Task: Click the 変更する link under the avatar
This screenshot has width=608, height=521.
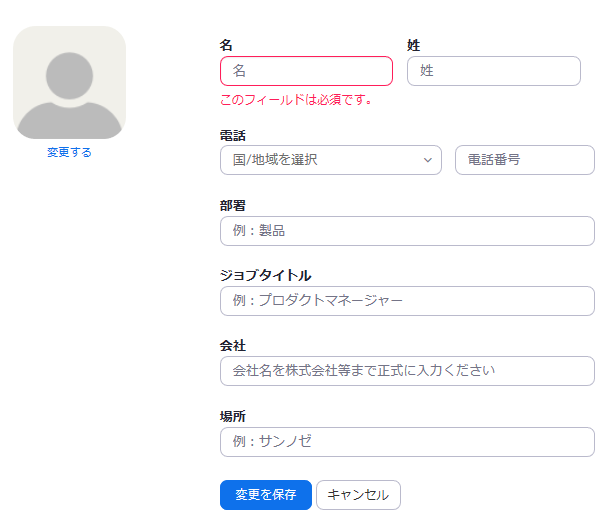Action: pyautogui.click(x=69, y=152)
